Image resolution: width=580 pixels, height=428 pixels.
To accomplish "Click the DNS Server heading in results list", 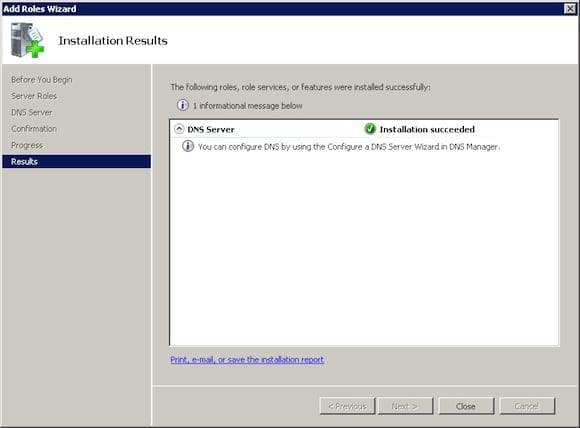I will point(211,129).
